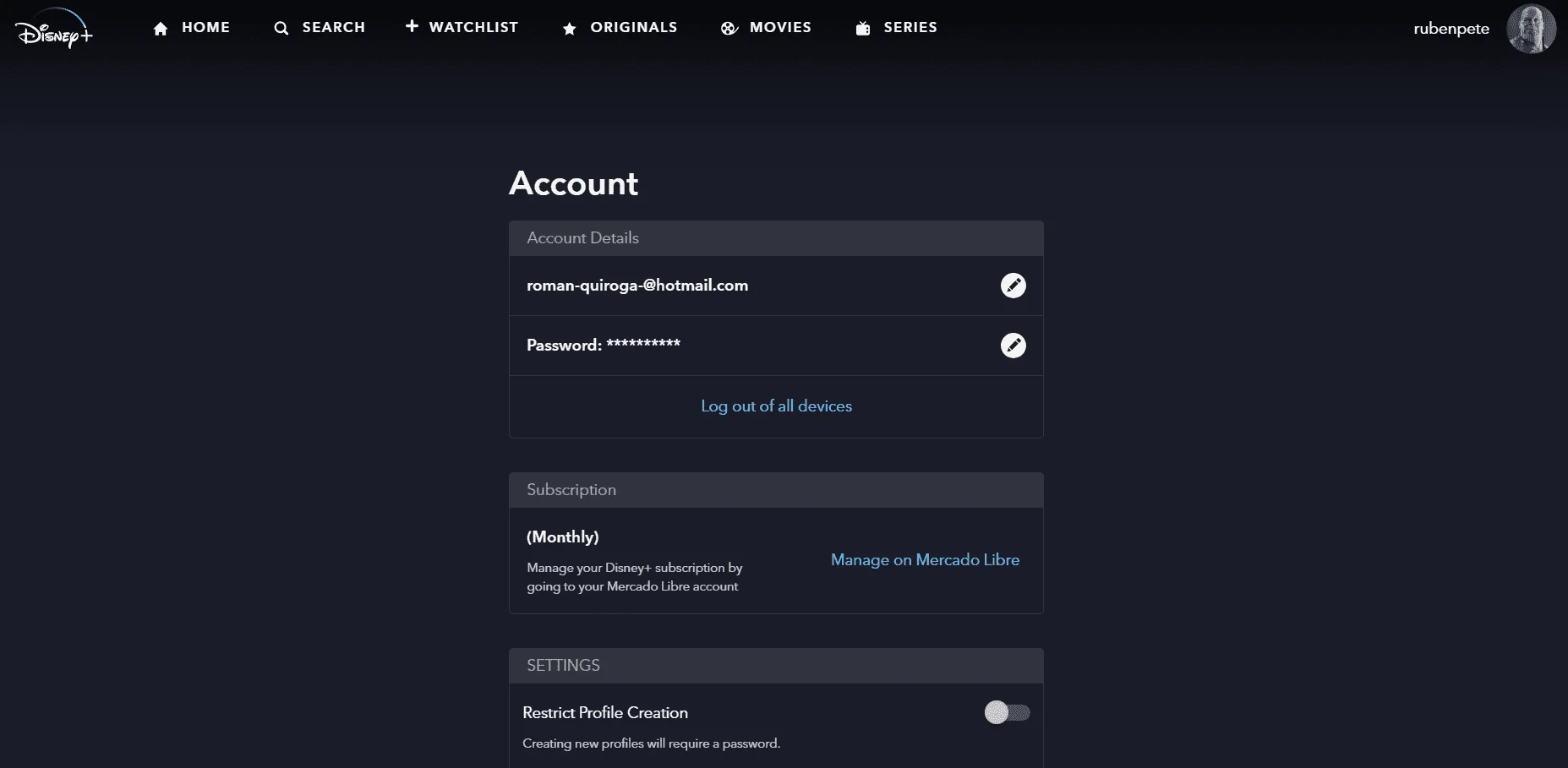Click the Disney+ logo
This screenshot has height=768, width=1568.
click(x=54, y=29)
